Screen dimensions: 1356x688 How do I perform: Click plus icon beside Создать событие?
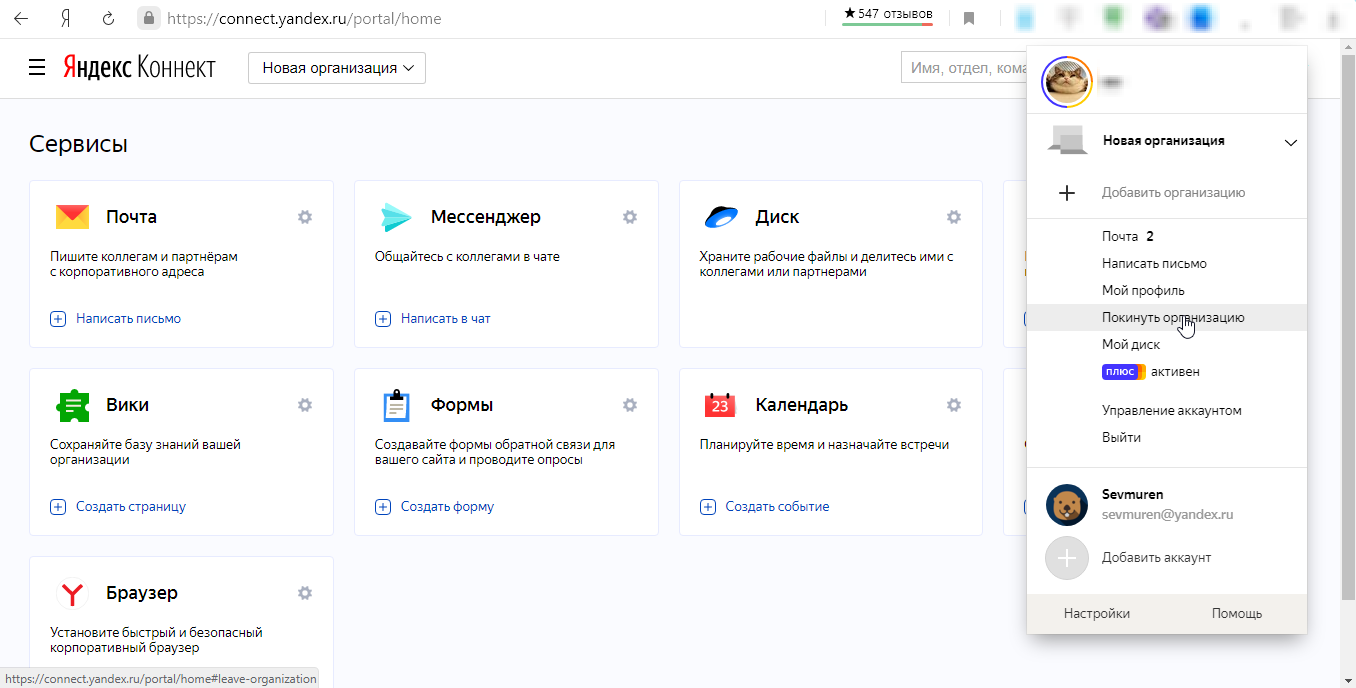click(x=708, y=507)
